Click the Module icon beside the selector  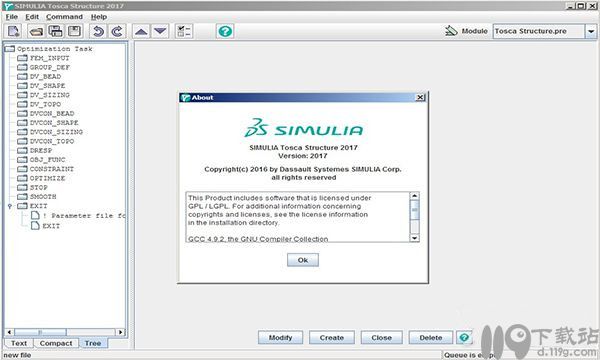(x=451, y=31)
